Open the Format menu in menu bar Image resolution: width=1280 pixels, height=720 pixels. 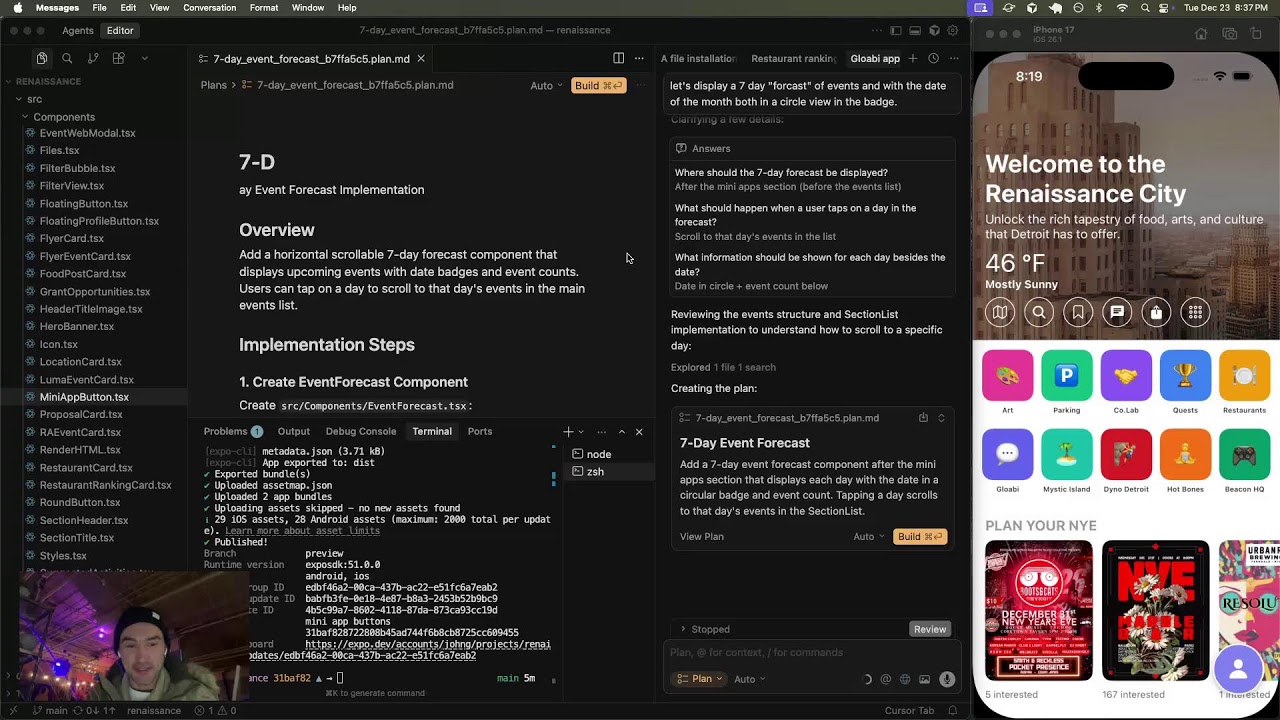[x=264, y=8]
